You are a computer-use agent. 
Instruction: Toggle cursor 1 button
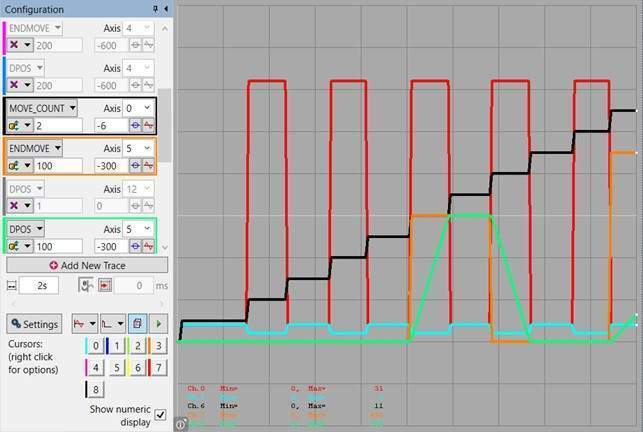click(x=116, y=345)
